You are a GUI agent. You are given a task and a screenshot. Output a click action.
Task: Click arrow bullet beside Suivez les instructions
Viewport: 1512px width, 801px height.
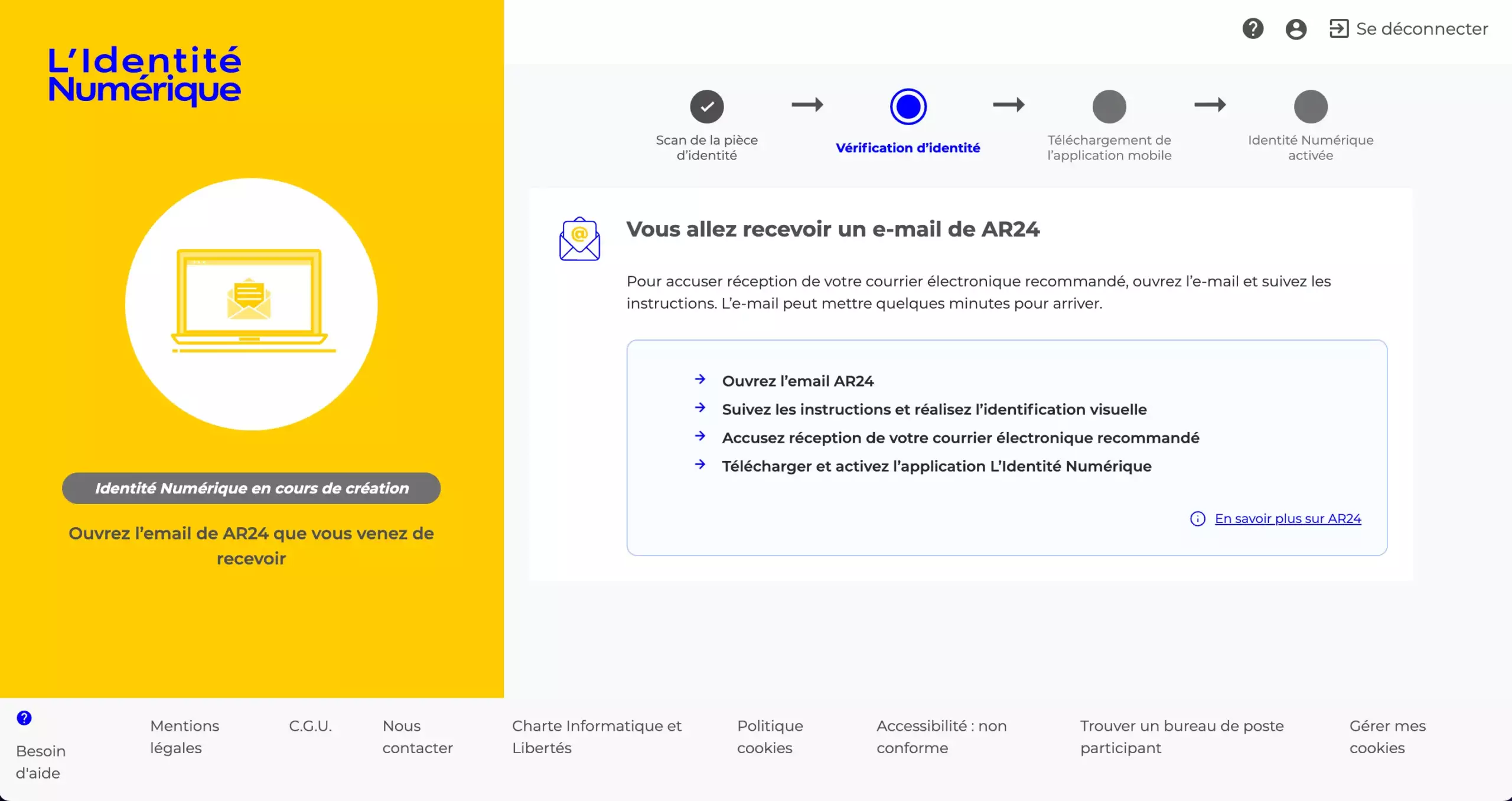700,407
